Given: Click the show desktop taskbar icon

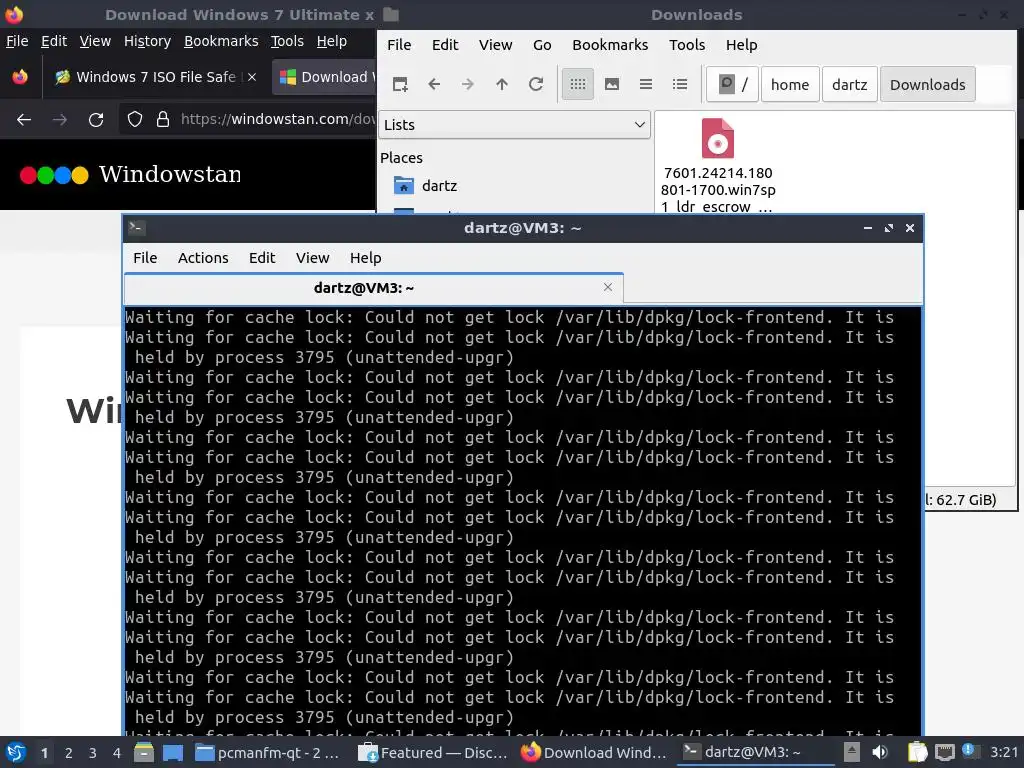Looking at the screenshot, I should (172, 753).
